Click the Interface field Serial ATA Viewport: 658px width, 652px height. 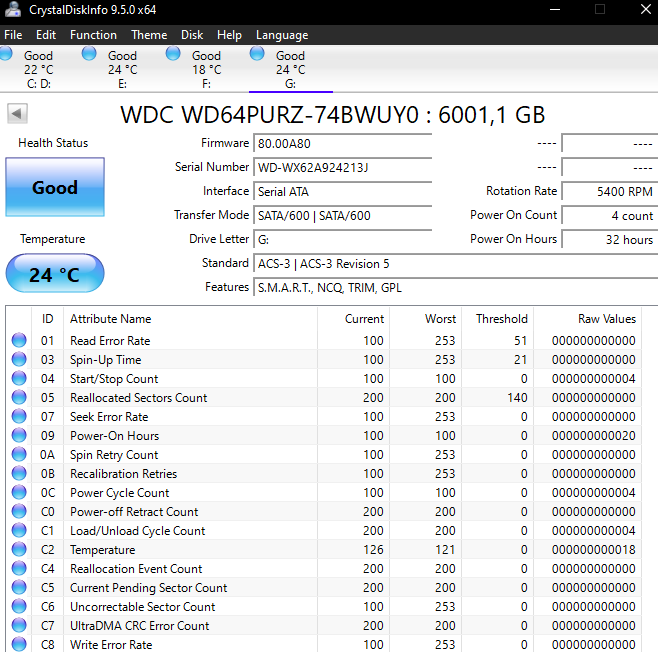tap(342, 191)
